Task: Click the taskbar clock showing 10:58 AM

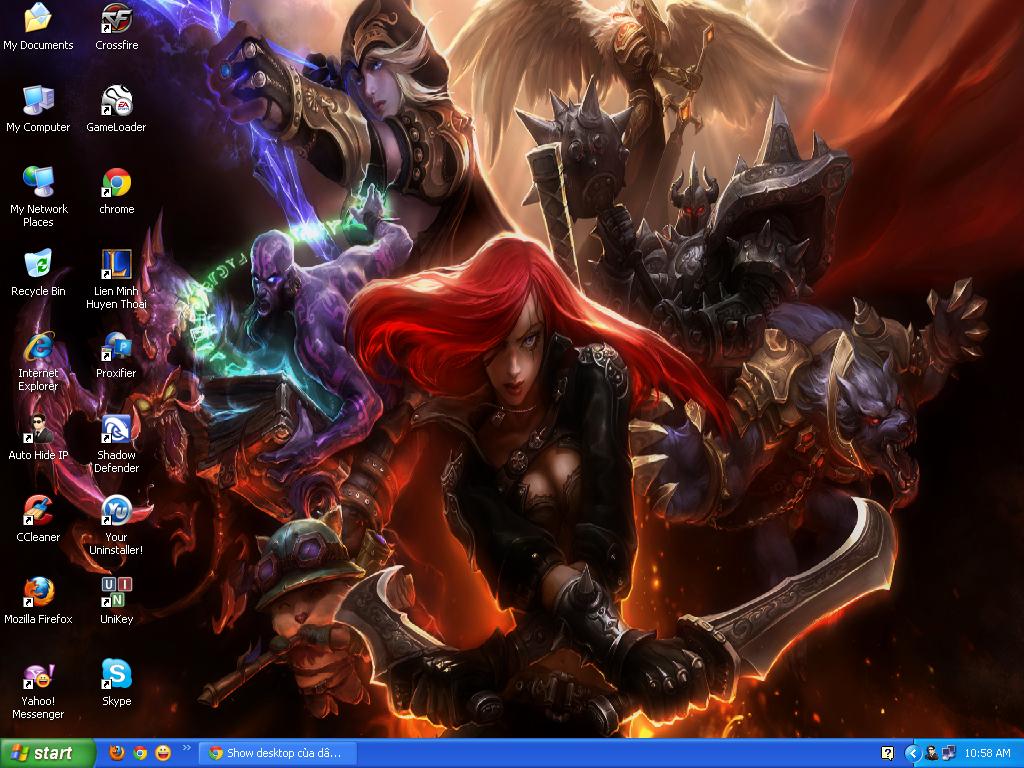Action: [988, 753]
